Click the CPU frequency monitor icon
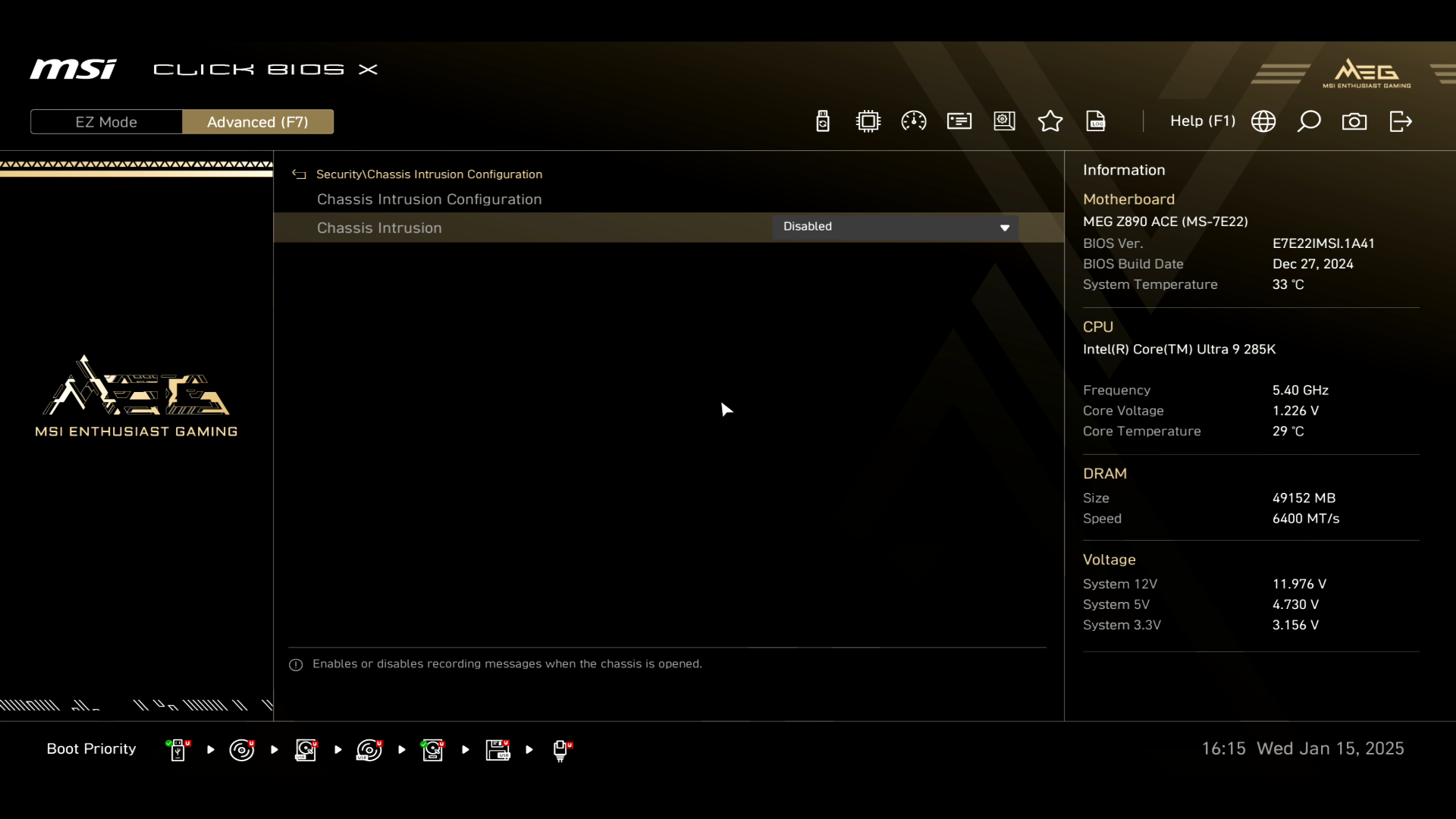The image size is (1456, 819). click(914, 121)
